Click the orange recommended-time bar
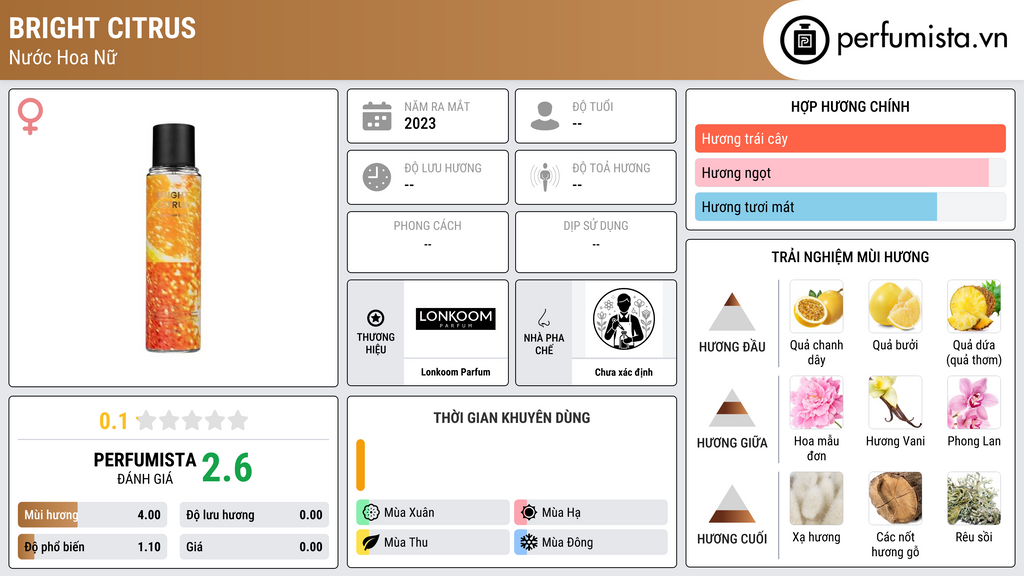The height and width of the screenshot is (576, 1024). click(360, 465)
